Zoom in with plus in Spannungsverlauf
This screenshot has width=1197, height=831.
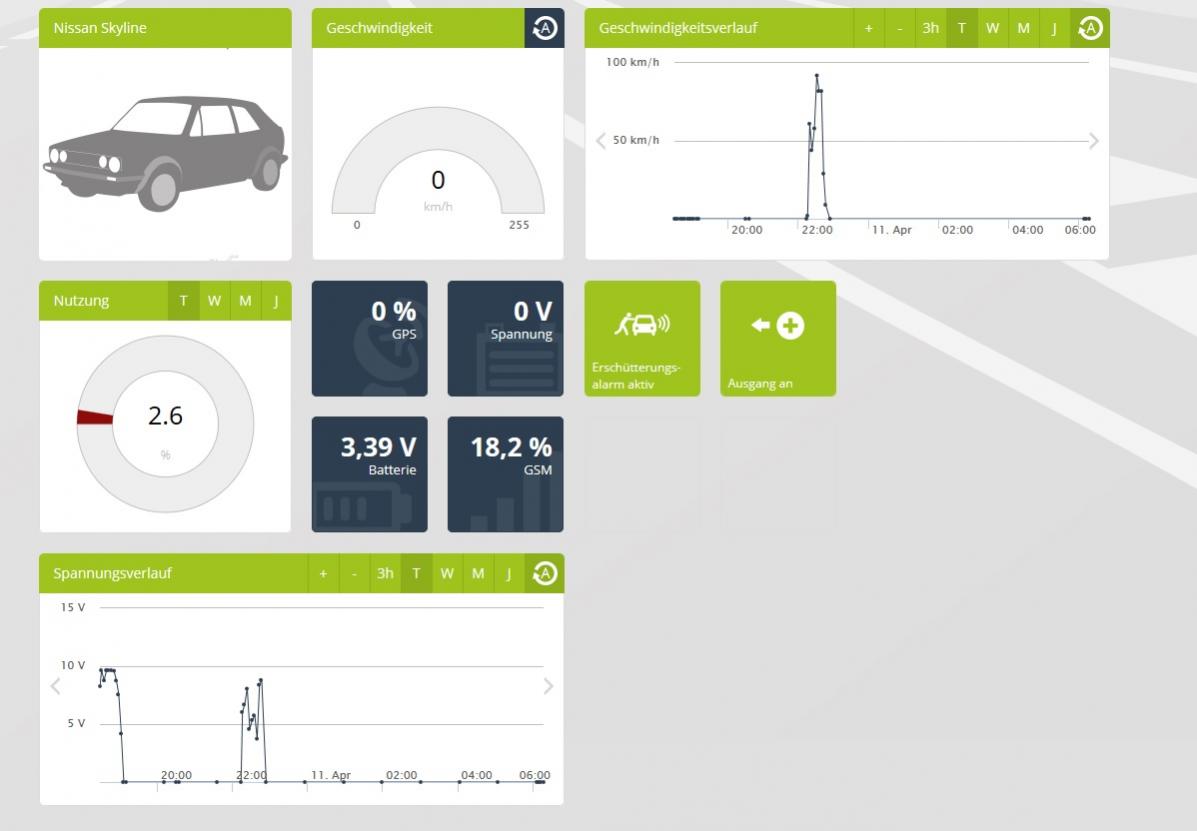coord(323,574)
